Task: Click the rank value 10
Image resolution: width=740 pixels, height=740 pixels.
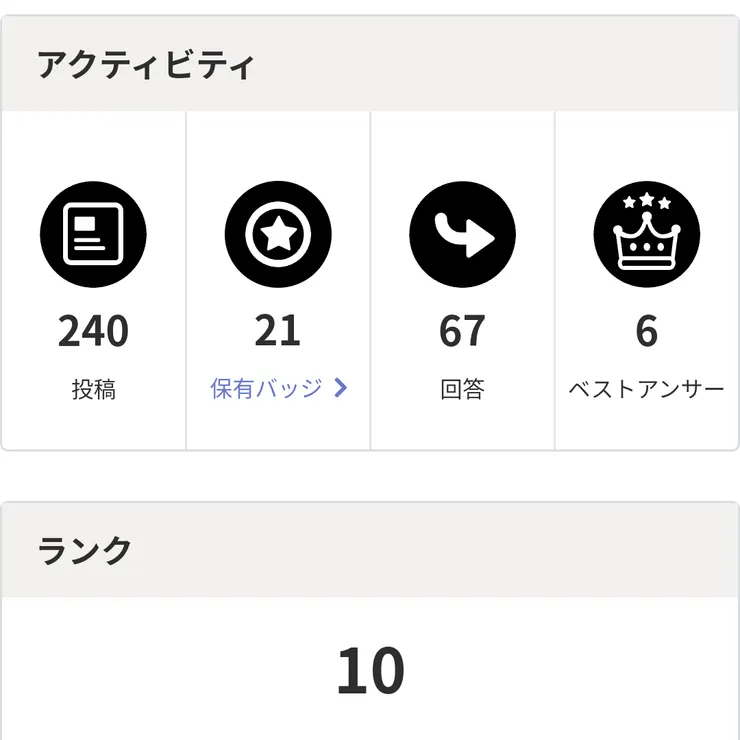Action: click(370, 672)
